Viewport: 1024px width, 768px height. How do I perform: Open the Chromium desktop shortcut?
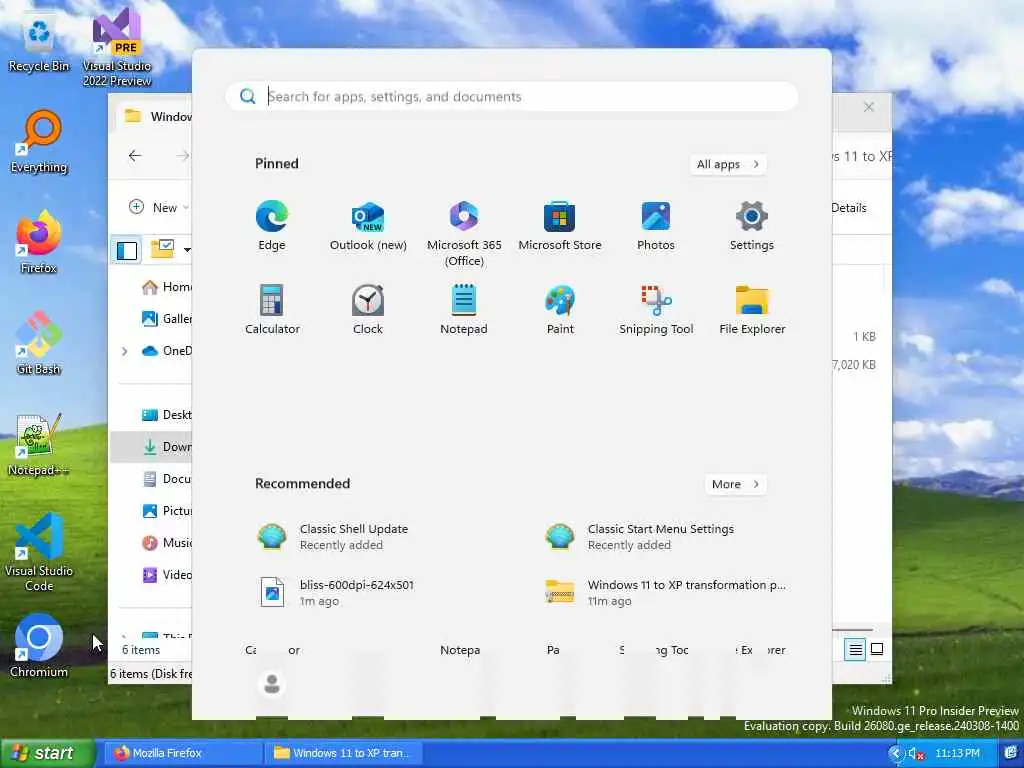(x=39, y=646)
